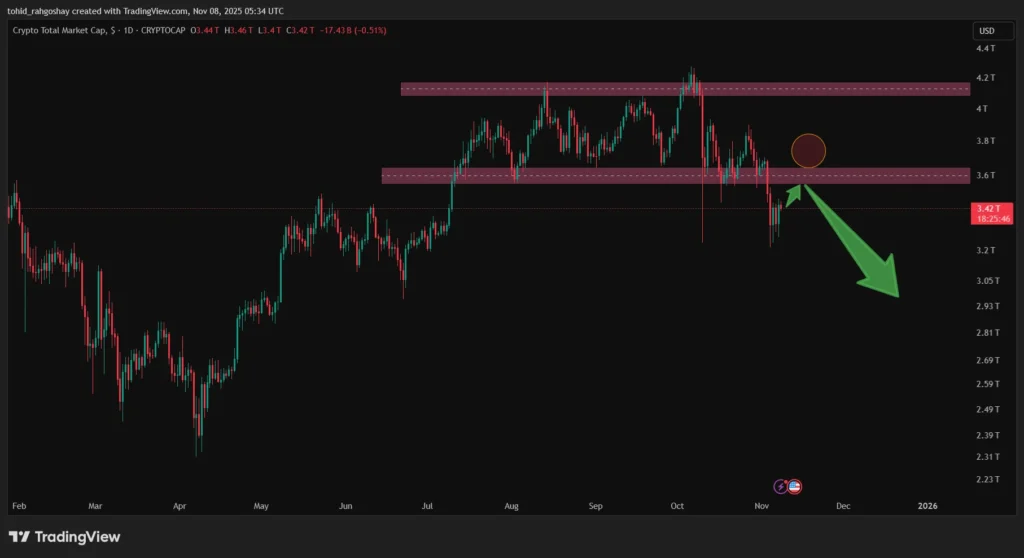1024x558 pixels.
Task: Click the 2026 label on time axis
Action: click(928, 506)
